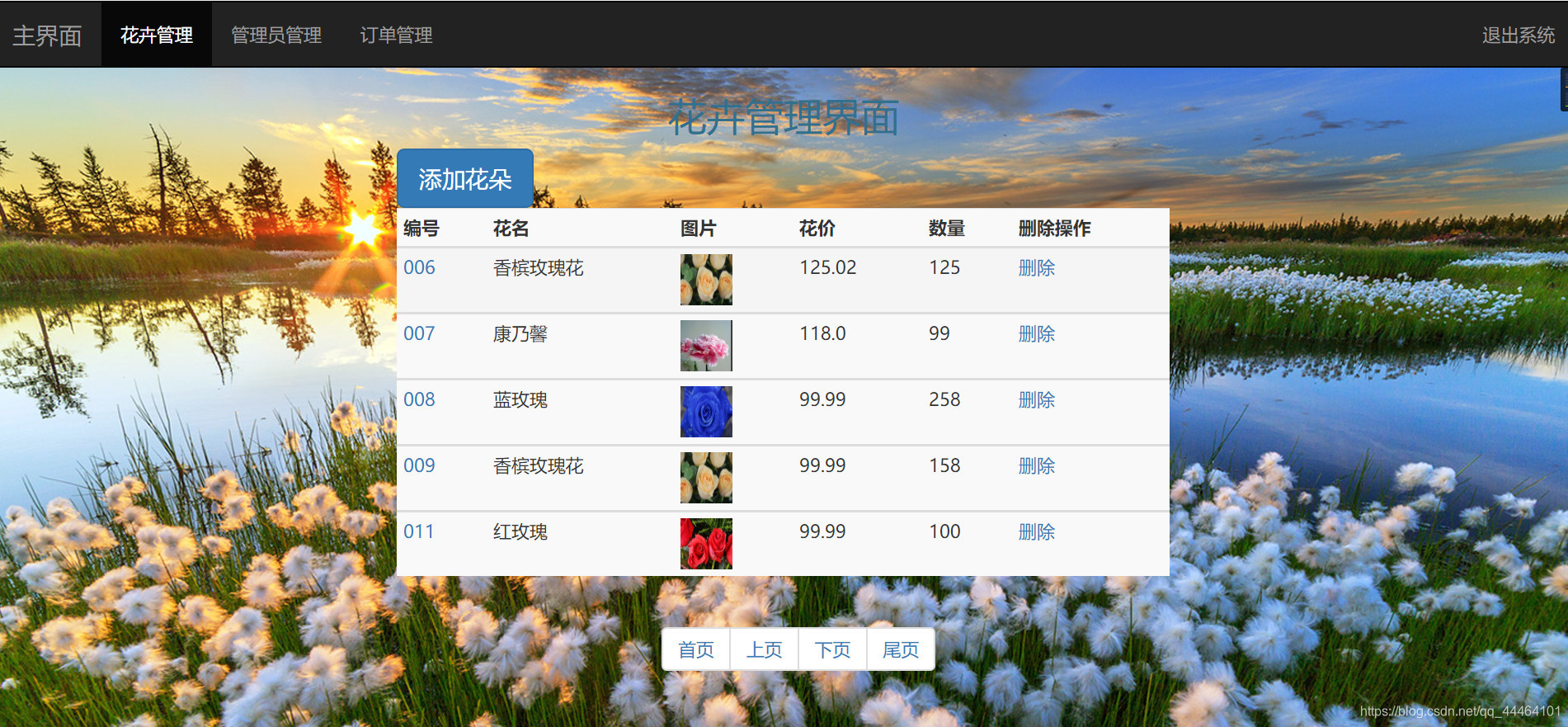The image size is (1568, 727).
Task: Click quantity value 125
Action: (944, 267)
